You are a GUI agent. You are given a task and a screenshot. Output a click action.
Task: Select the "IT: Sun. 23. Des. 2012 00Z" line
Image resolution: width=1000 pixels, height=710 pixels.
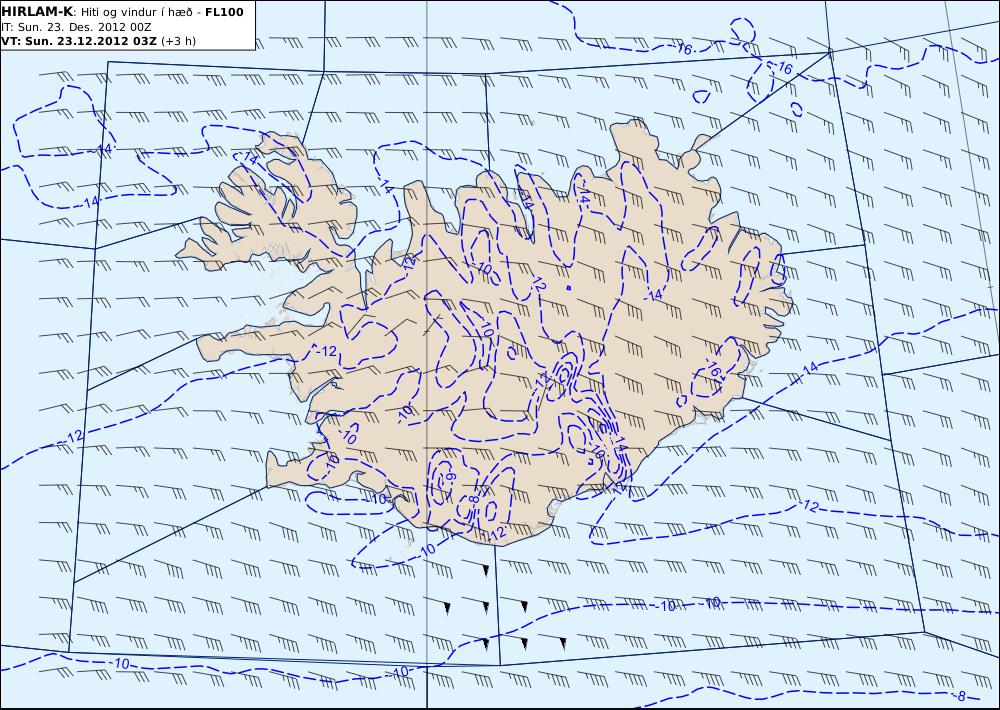(77, 27)
